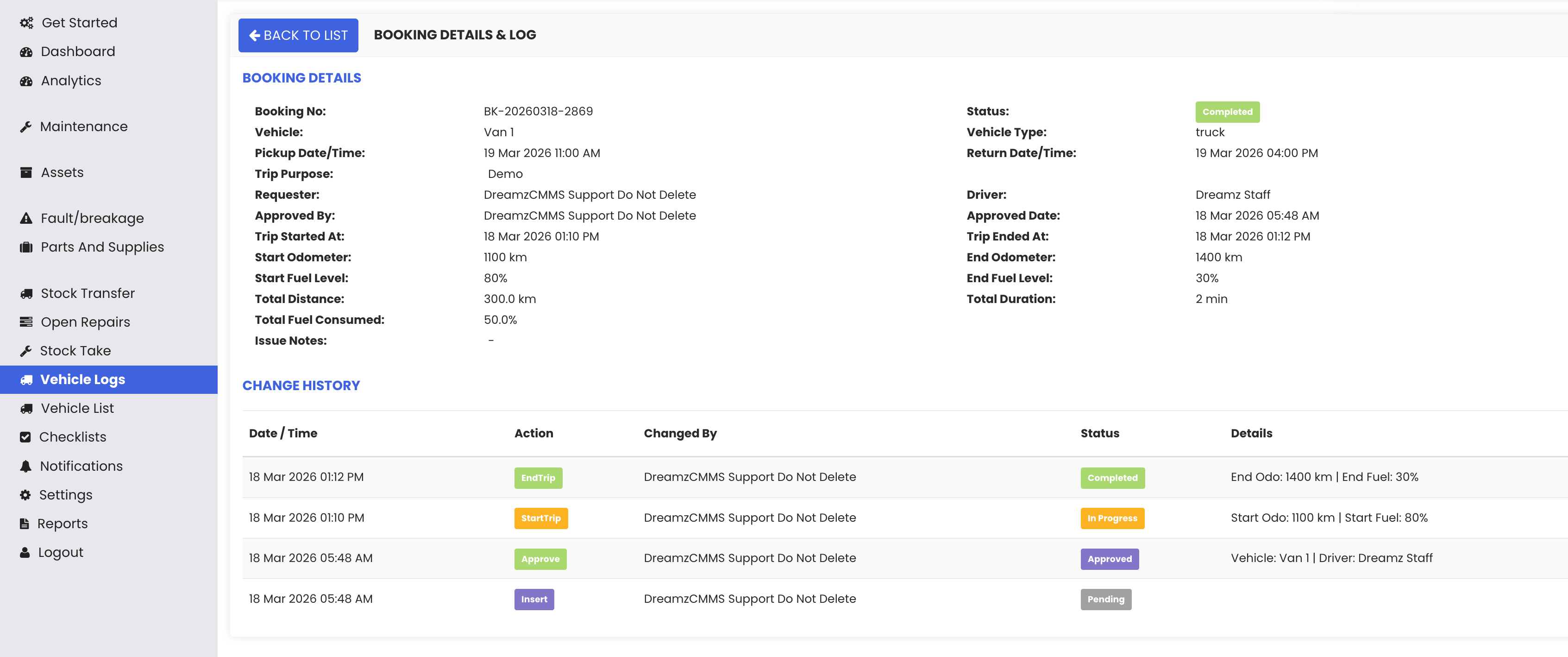Click the Notifications bell icon
This screenshot has height=657, width=1568.
[25, 467]
